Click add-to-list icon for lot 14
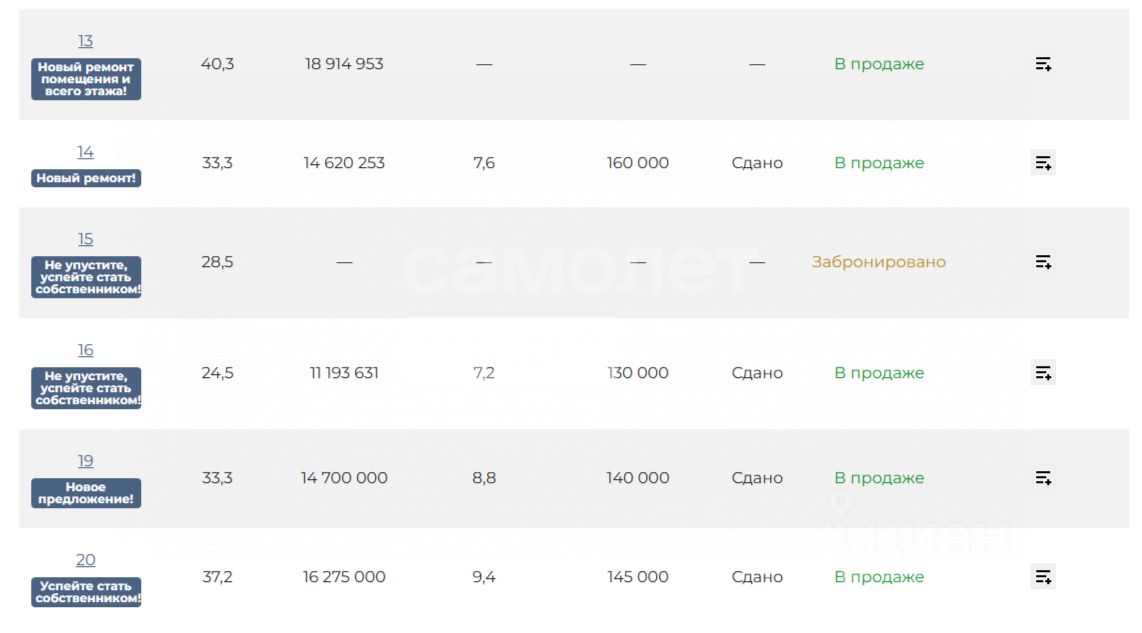The image size is (1142, 633). [1043, 163]
